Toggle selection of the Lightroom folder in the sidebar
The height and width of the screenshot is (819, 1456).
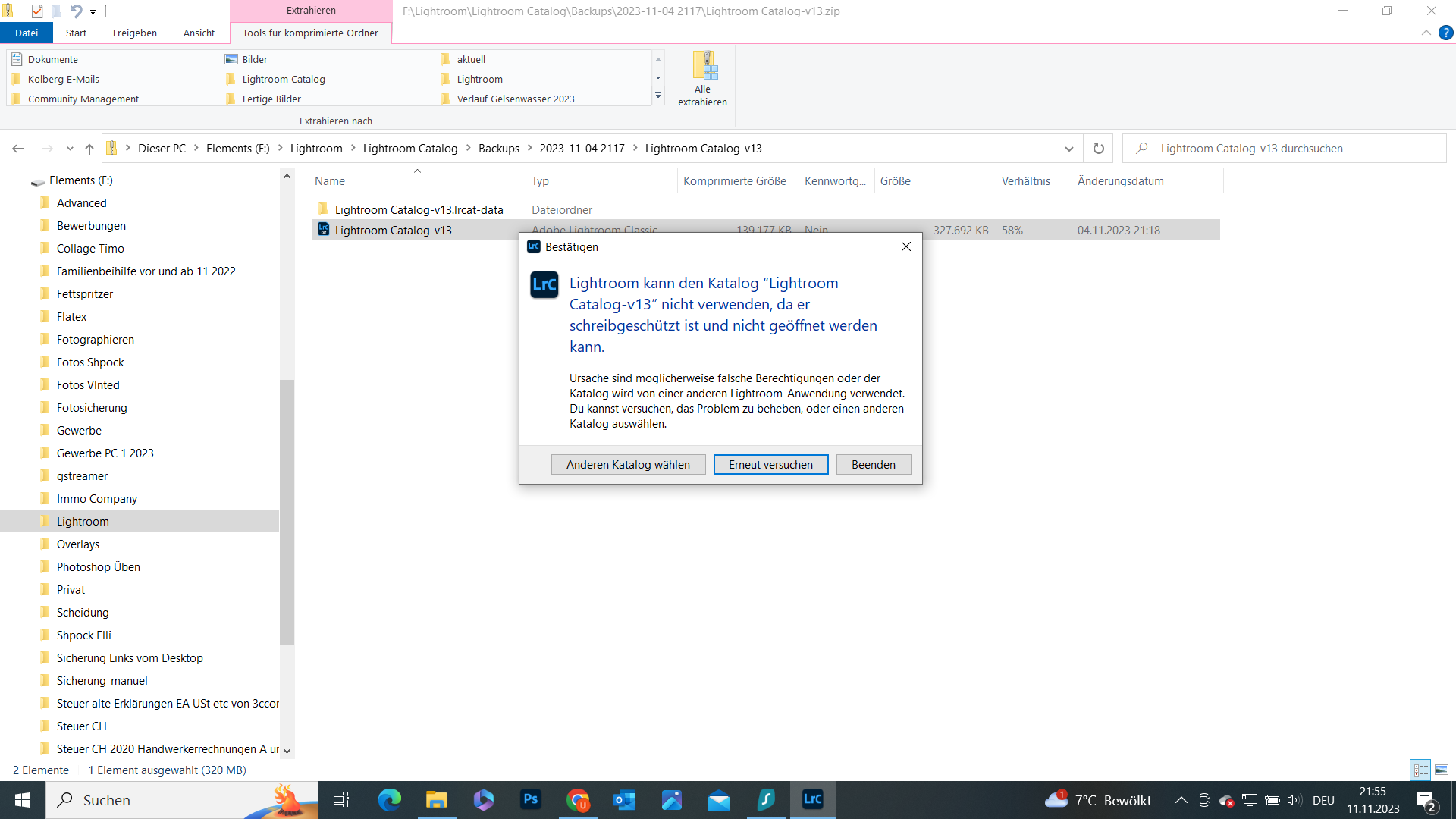(x=82, y=521)
